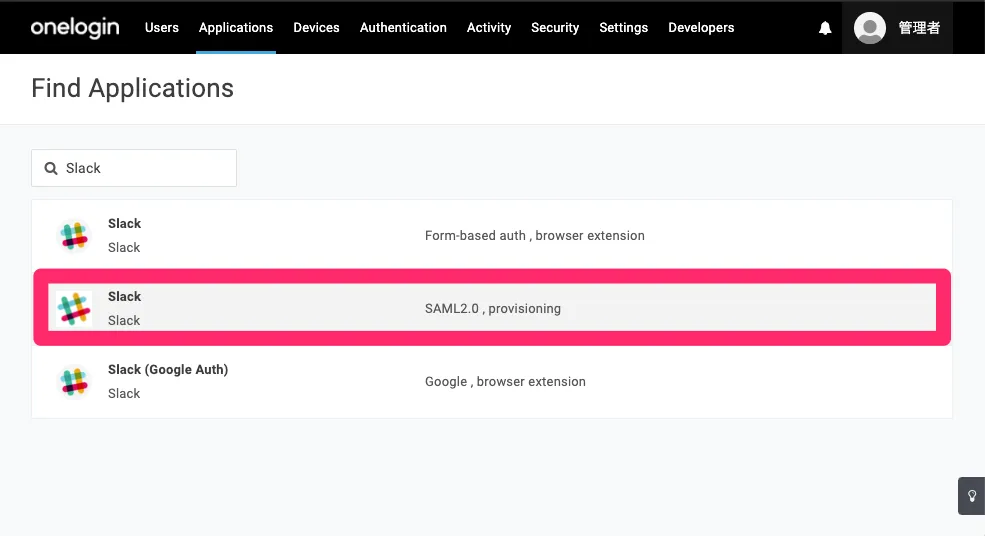The height and width of the screenshot is (536, 985).
Task: Click the user avatar icon
Action: tap(870, 28)
